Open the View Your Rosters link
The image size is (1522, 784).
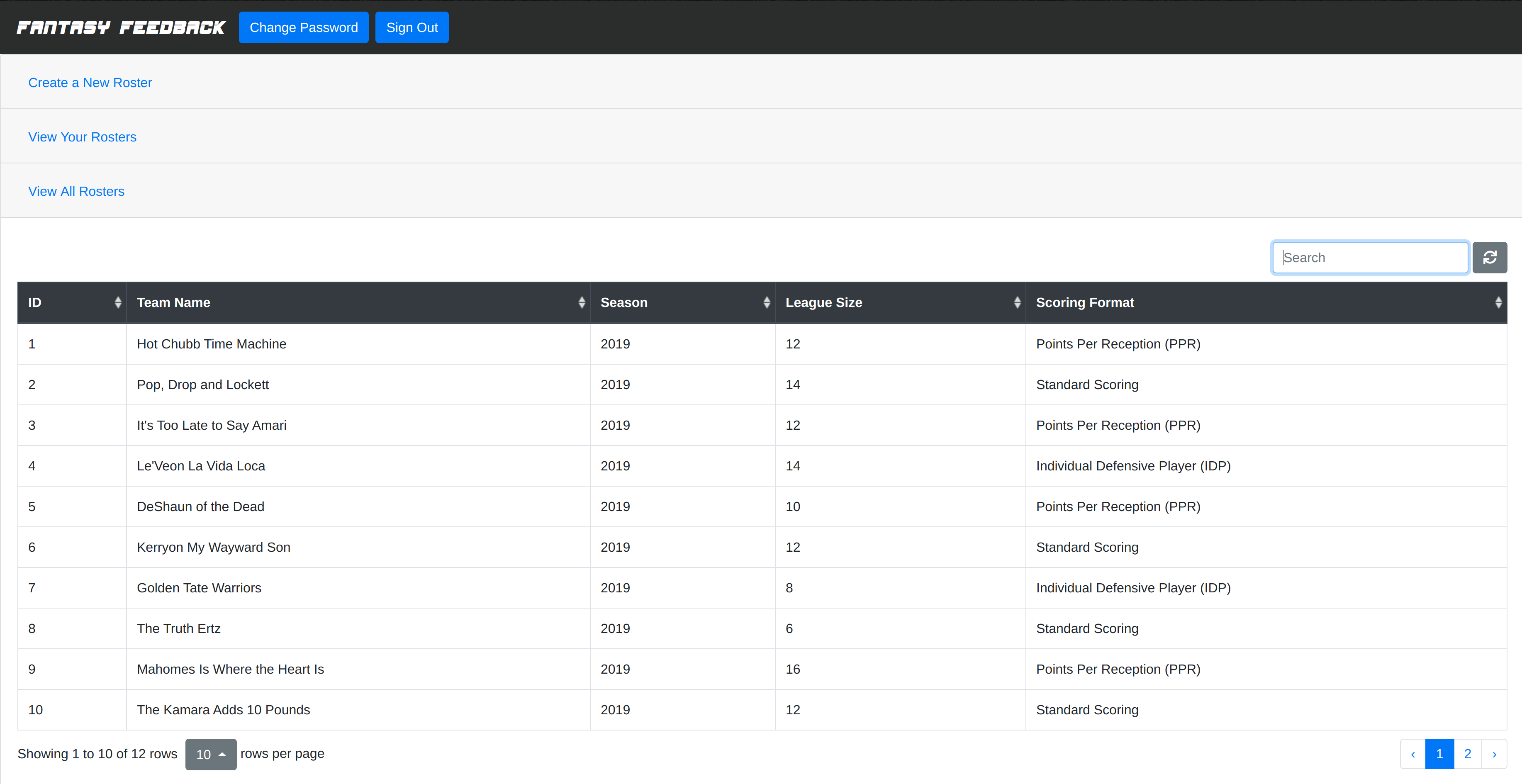coord(82,137)
